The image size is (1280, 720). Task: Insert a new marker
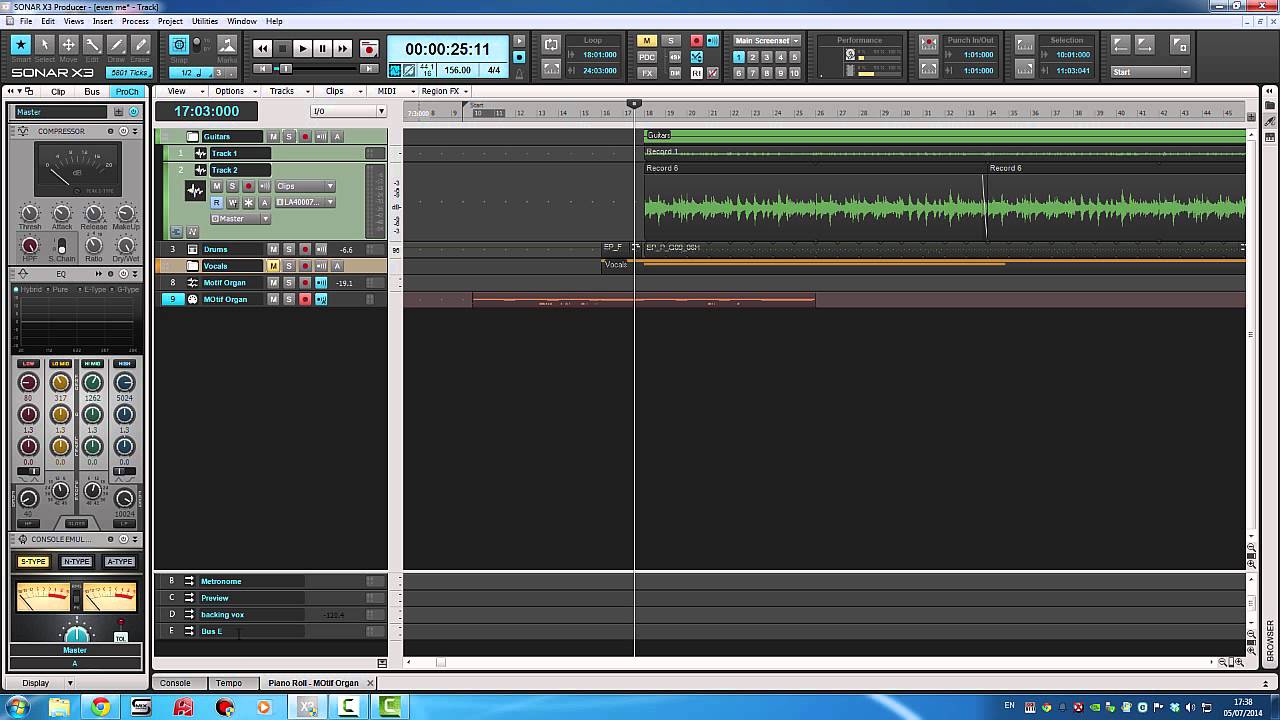click(x=1180, y=45)
